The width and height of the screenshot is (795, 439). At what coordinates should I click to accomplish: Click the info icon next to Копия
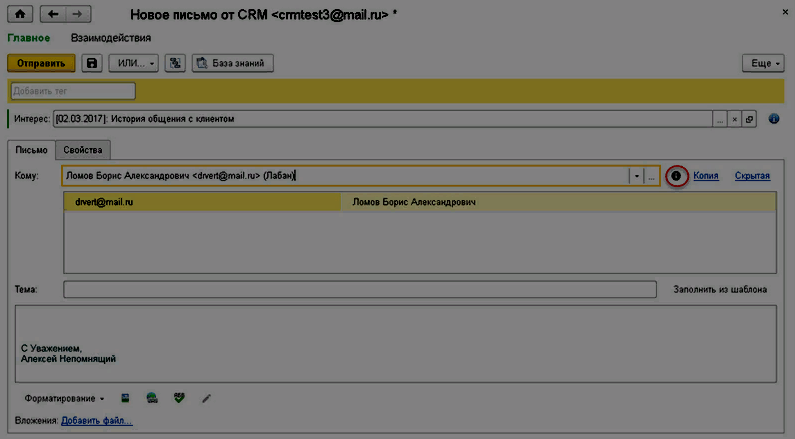pyautogui.click(x=676, y=175)
